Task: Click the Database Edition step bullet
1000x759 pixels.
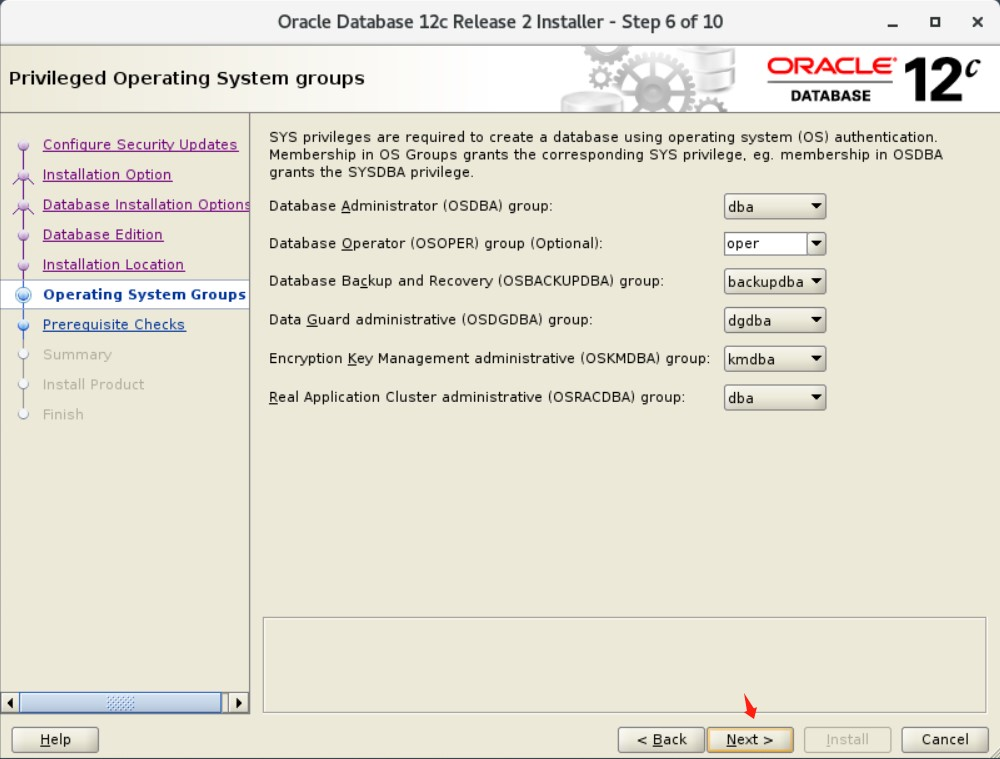Action: coord(24,235)
